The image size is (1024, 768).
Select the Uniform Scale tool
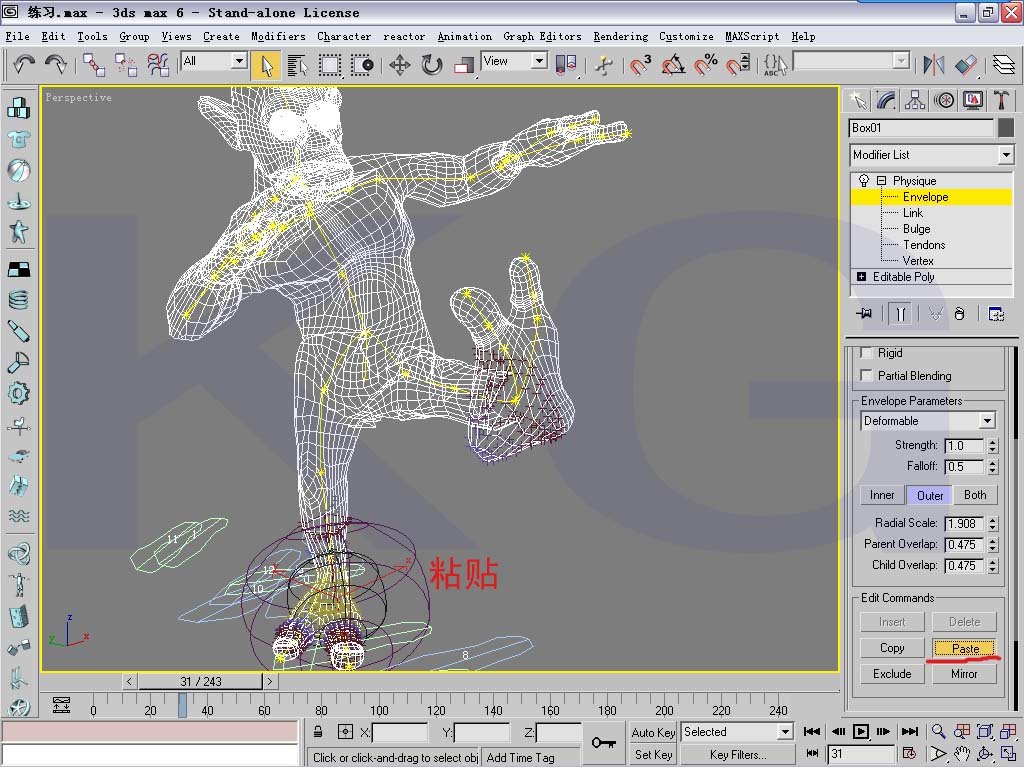click(x=464, y=65)
